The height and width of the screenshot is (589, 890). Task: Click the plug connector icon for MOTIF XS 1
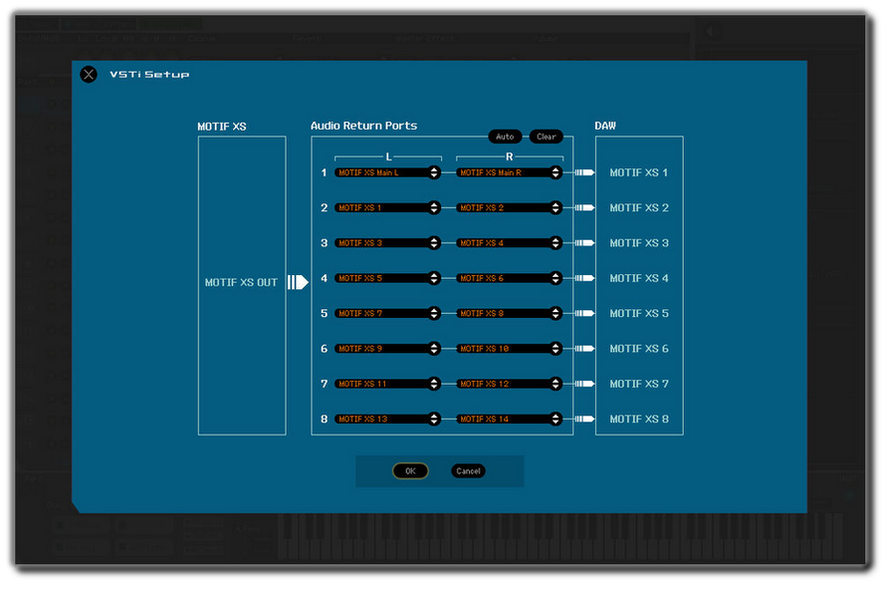pos(584,173)
